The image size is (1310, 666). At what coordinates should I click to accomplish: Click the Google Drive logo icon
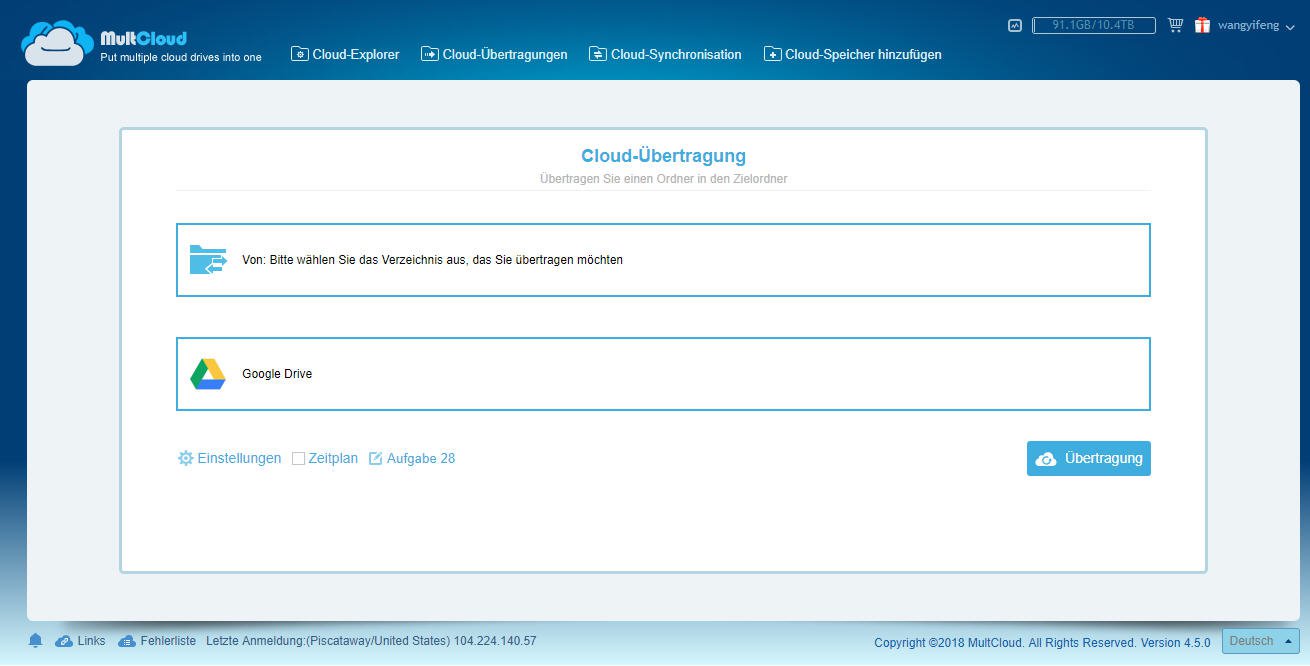(x=208, y=374)
